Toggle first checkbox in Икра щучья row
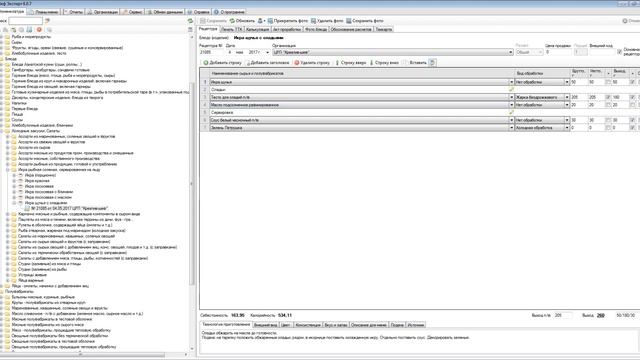Image resolution: width=640 pixels, height=360 pixels. pos(608,82)
